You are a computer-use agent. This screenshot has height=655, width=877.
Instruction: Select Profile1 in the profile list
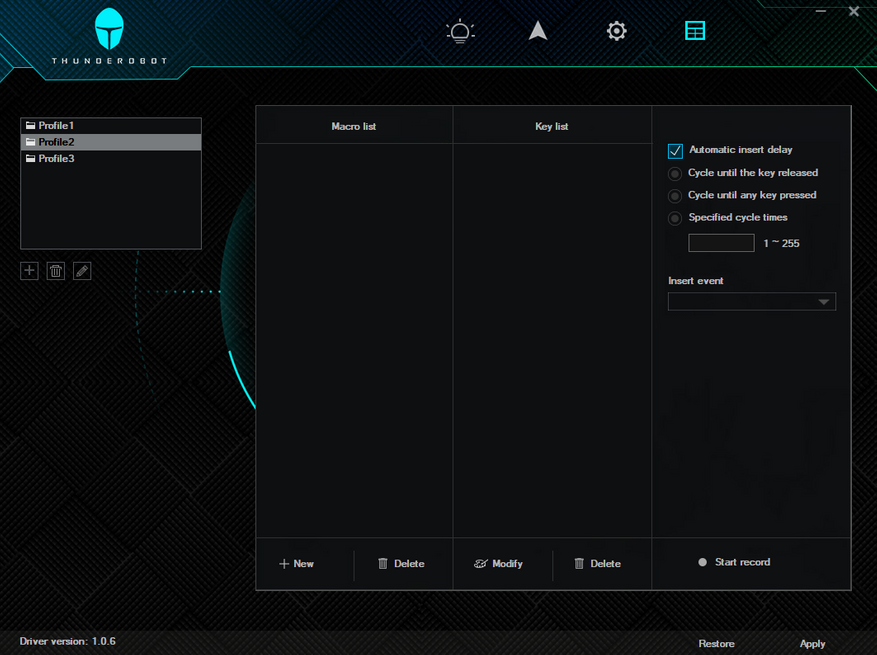click(111, 125)
